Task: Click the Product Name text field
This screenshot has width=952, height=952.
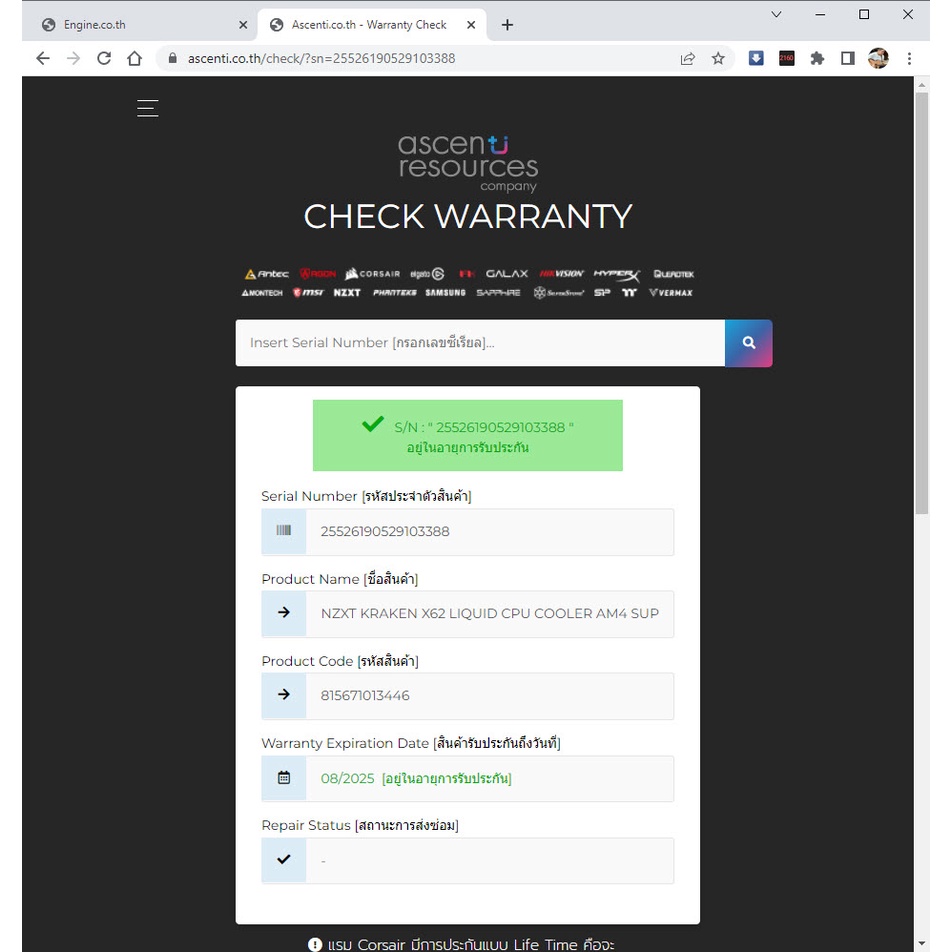Action: pos(489,614)
